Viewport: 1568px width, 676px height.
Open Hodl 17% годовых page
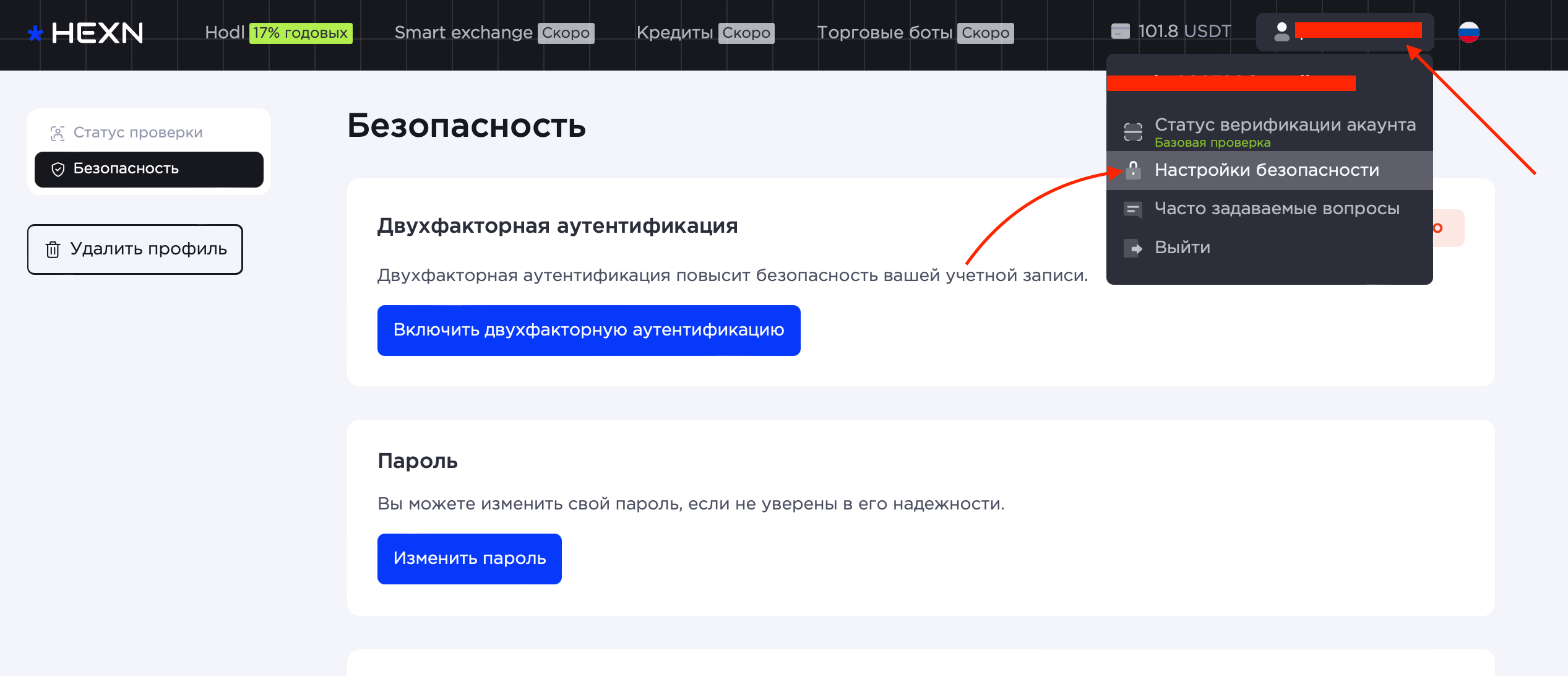coord(278,33)
